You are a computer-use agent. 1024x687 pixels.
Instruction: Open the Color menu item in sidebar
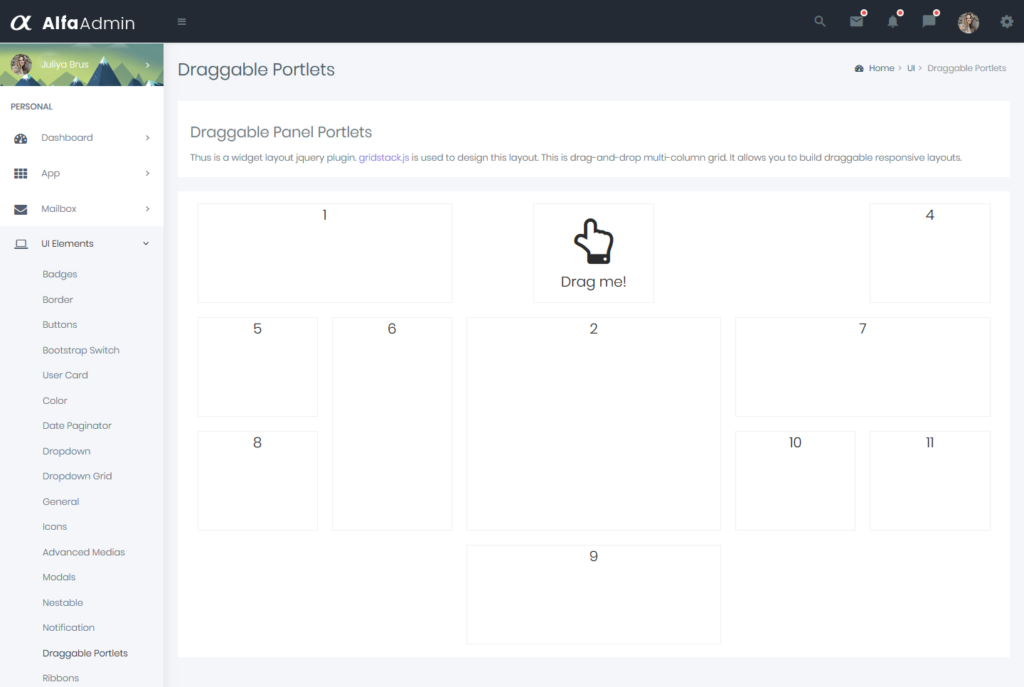click(x=55, y=401)
